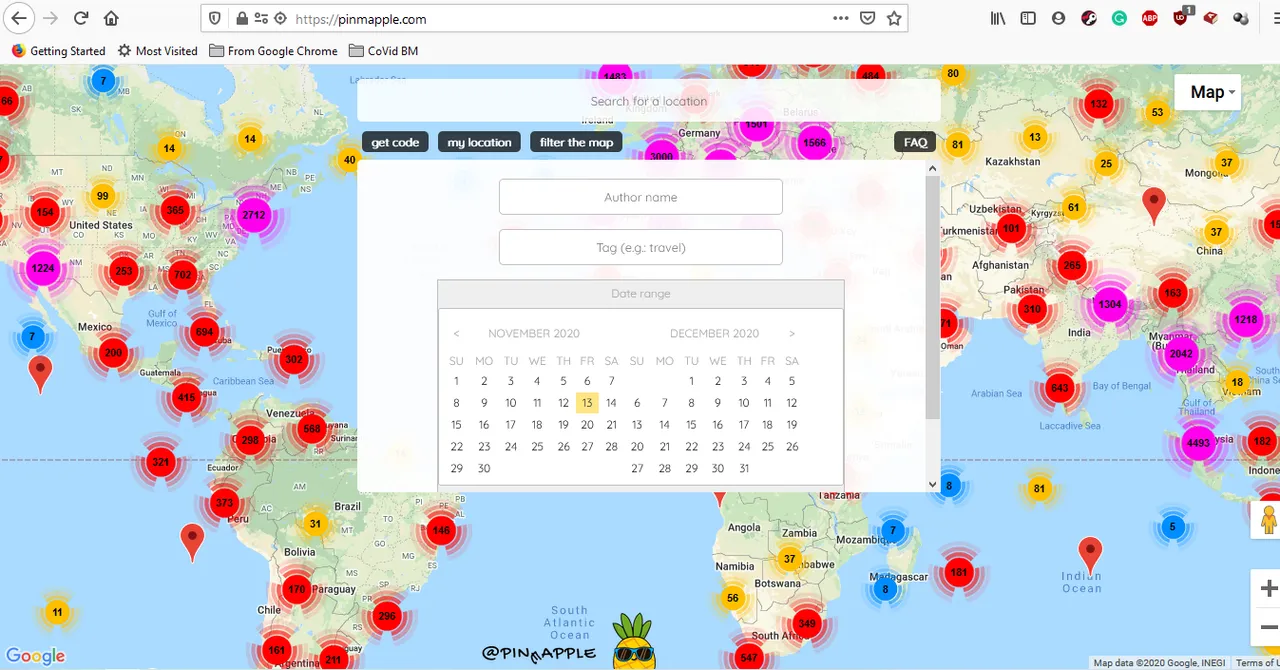Show the sidebar panel icon
1280x670 pixels.
pyautogui.click(x=1028, y=18)
